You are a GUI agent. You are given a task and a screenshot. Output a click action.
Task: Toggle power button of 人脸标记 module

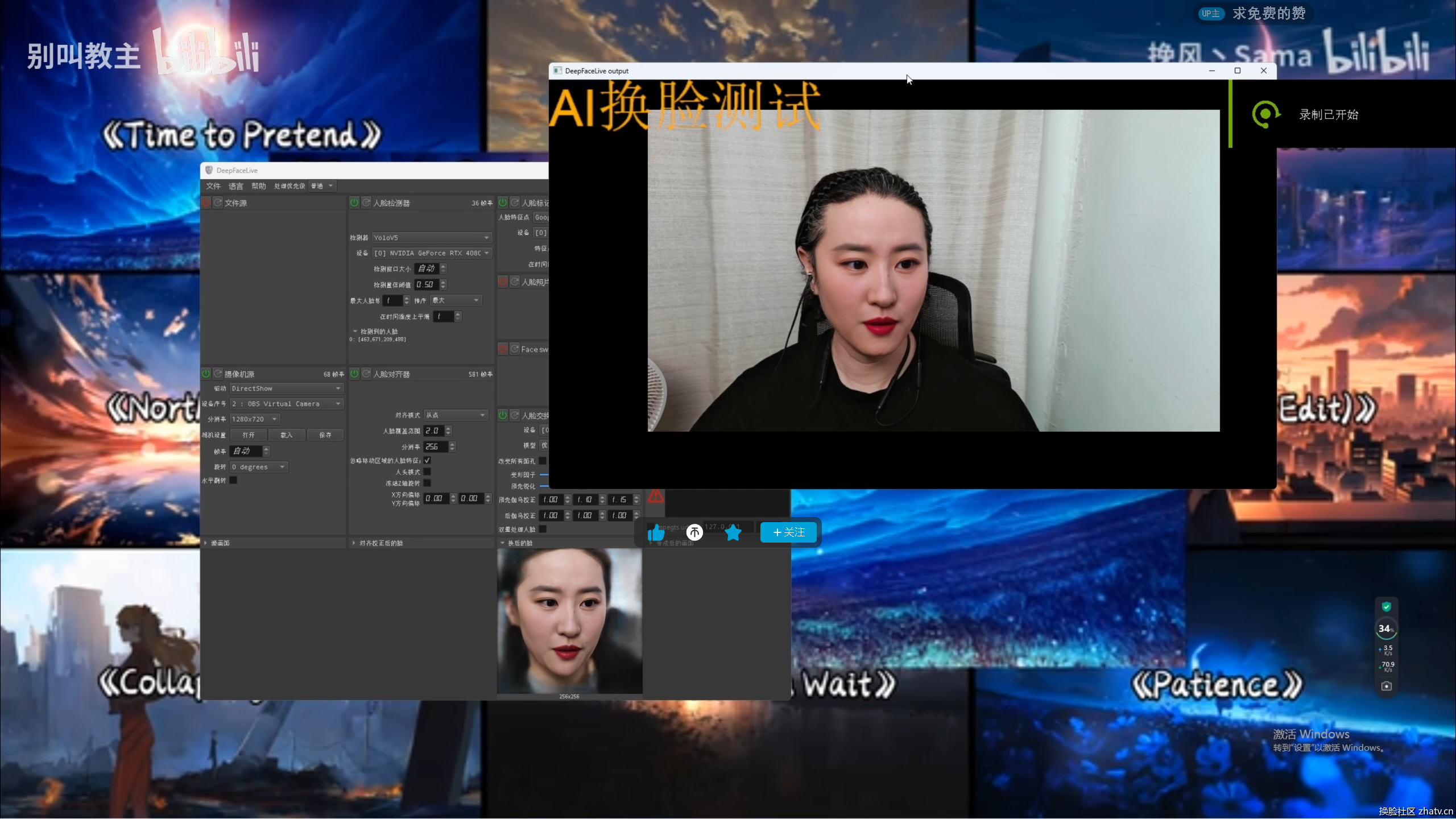pos(503,202)
